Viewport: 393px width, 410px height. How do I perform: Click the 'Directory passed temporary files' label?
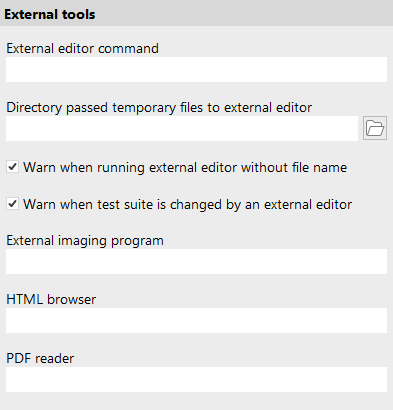click(x=159, y=108)
